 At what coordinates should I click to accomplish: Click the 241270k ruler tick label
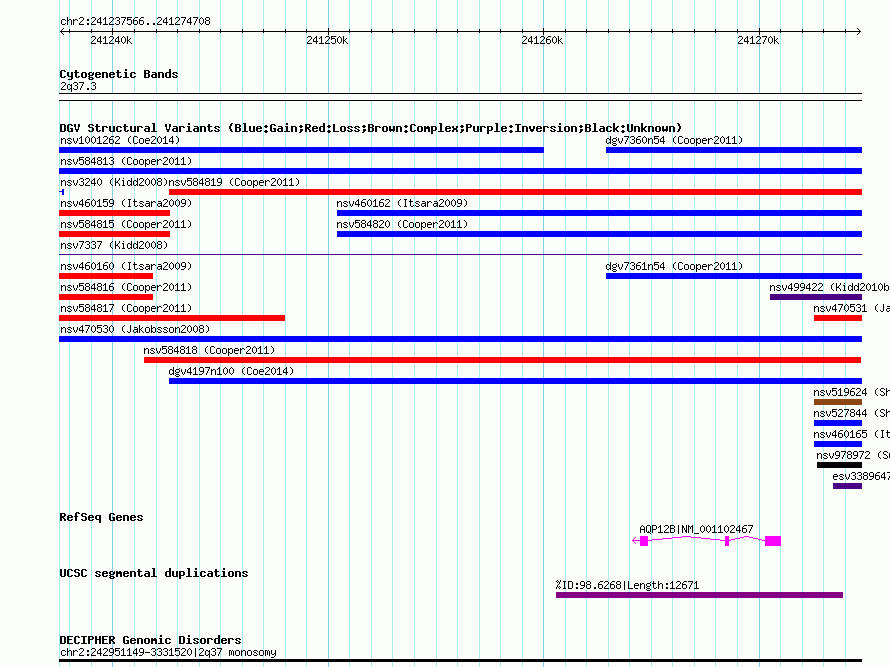point(758,40)
